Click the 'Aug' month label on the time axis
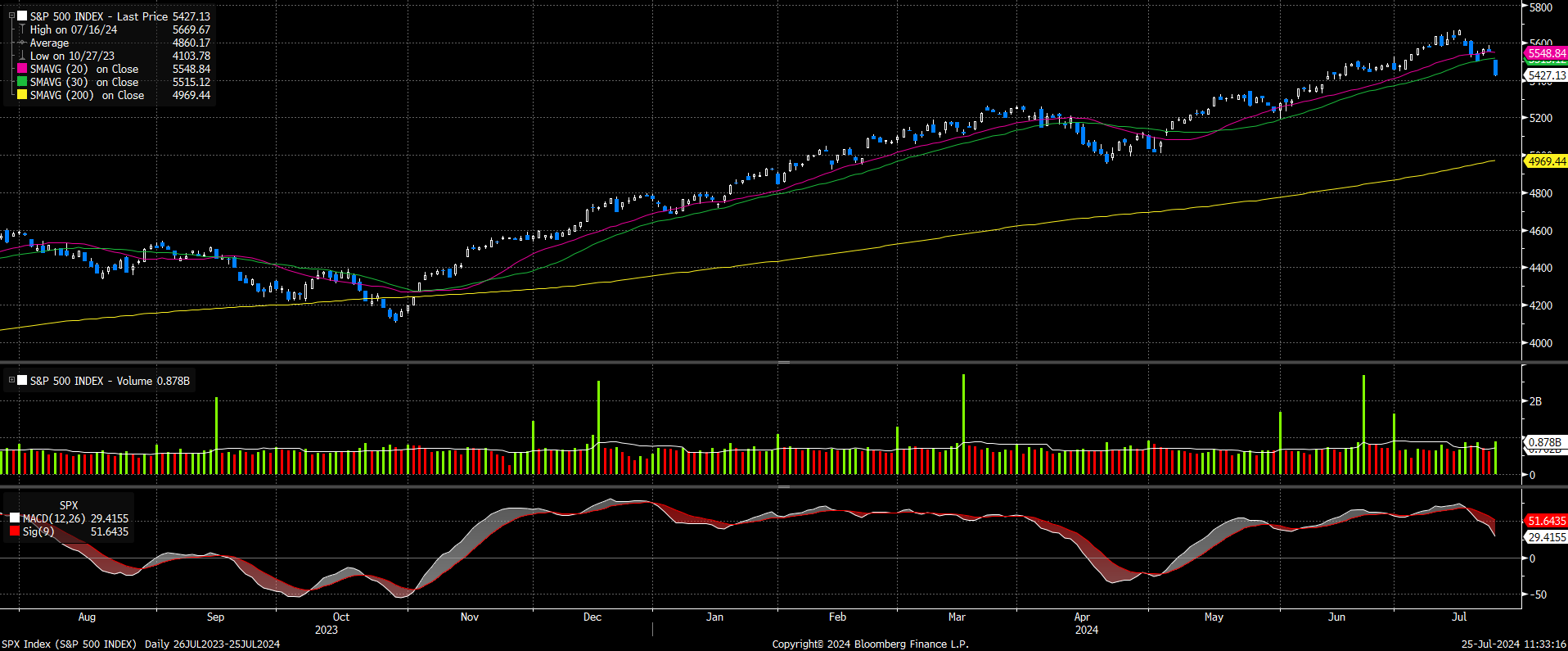The height and width of the screenshot is (651, 1568). click(x=87, y=617)
